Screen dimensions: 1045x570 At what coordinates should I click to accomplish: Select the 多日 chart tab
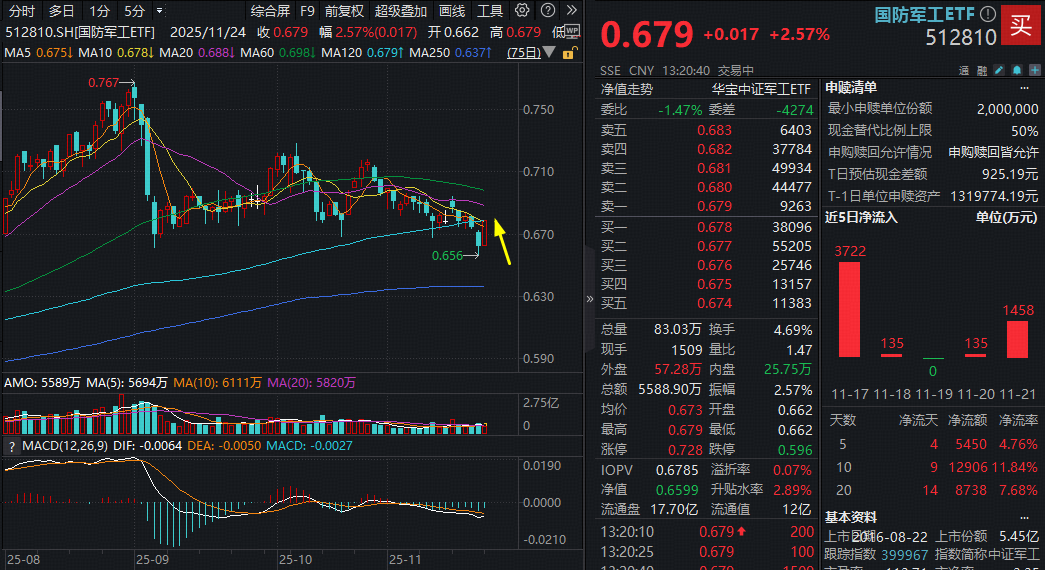(62, 11)
